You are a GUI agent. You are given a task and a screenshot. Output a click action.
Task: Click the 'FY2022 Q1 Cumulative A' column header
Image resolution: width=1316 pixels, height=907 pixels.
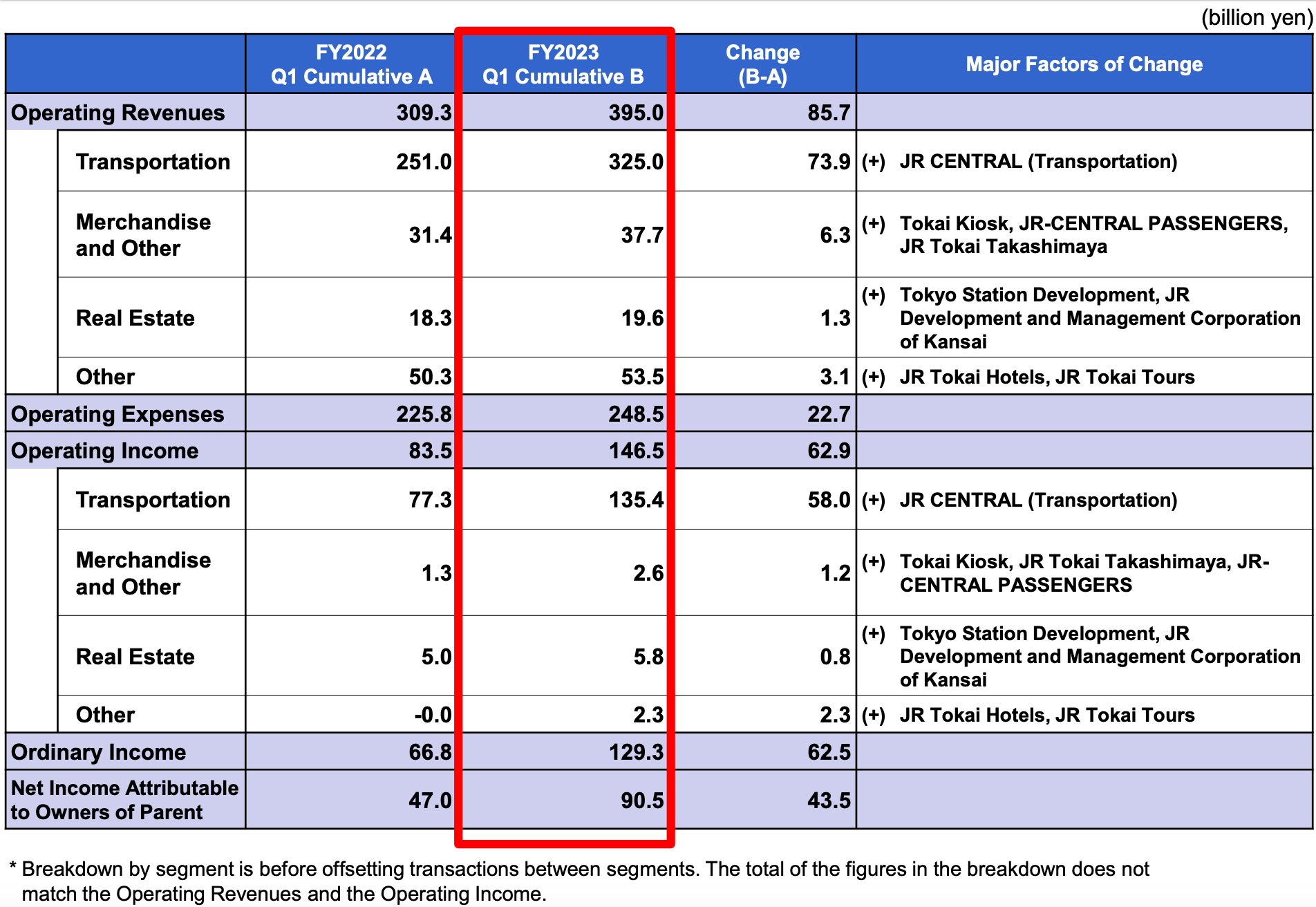click(351, 64)
